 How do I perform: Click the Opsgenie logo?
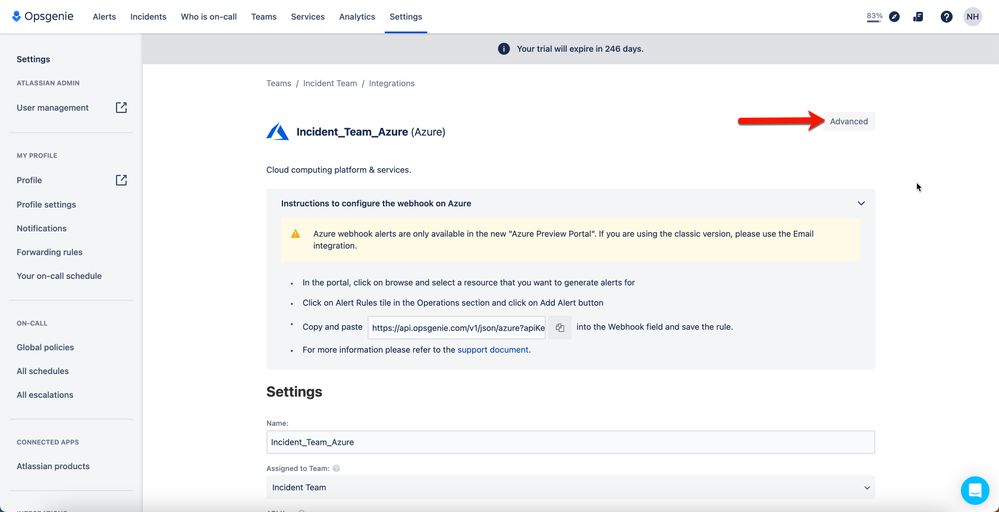click(x=43, y=17)
